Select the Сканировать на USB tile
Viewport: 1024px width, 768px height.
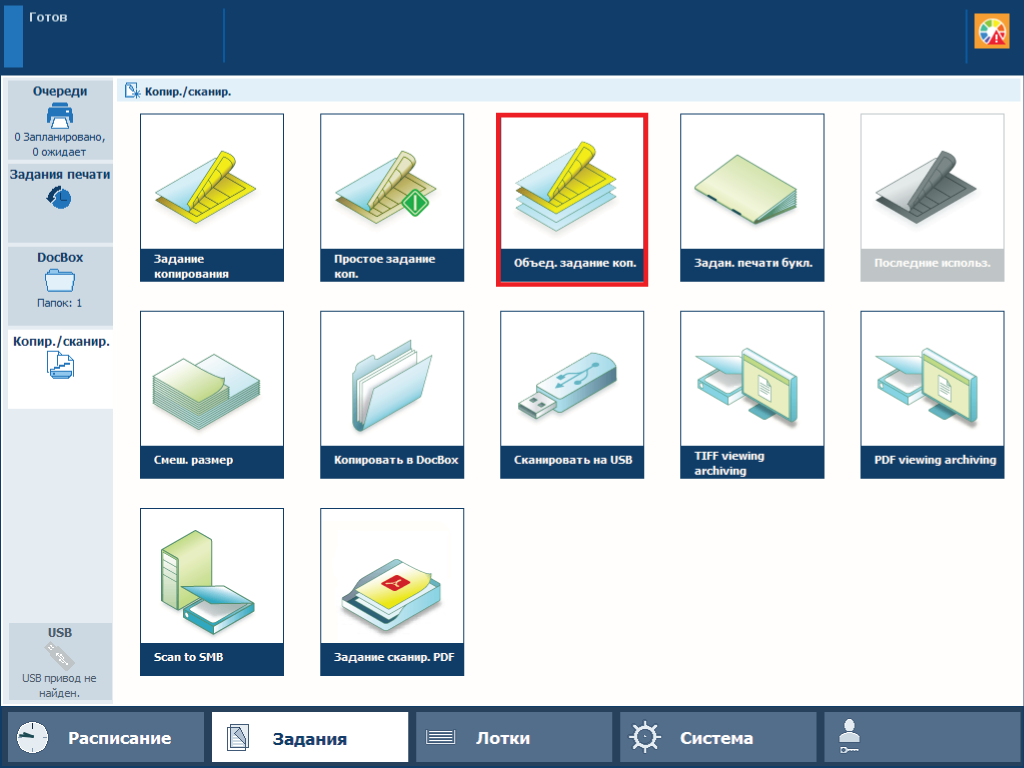572,395
